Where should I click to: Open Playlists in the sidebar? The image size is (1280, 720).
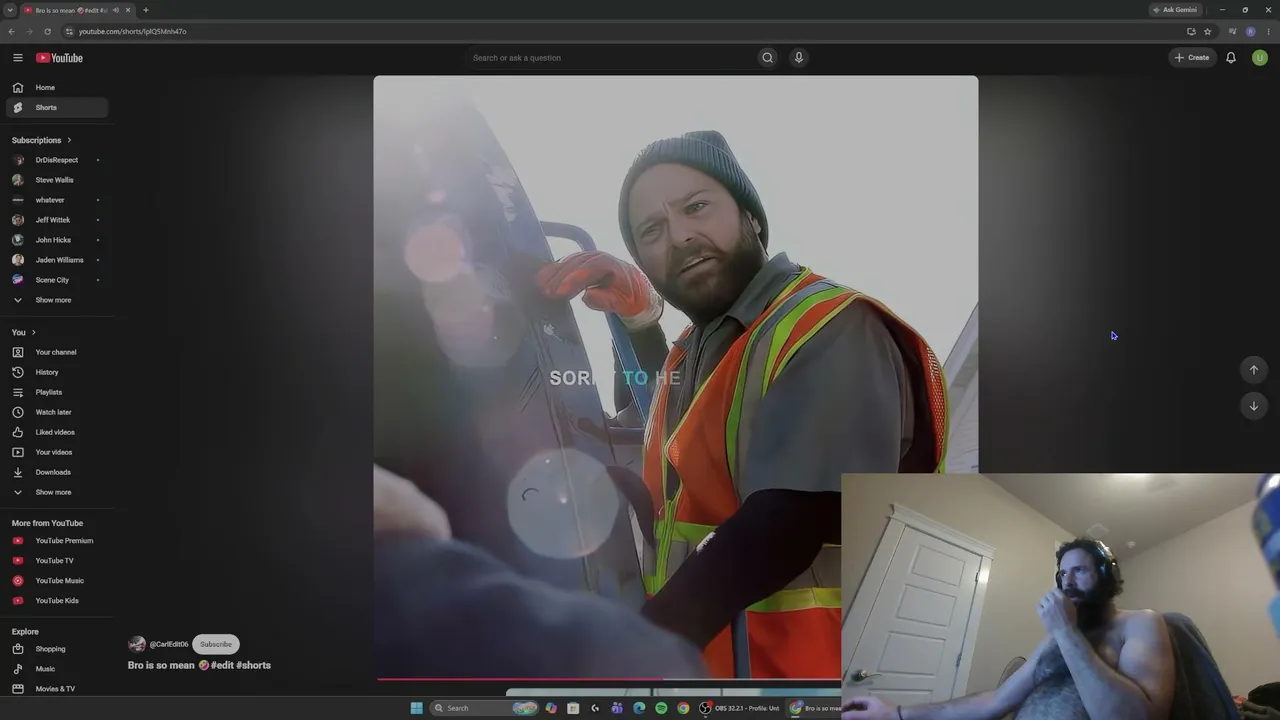click(x=56, y=392)
